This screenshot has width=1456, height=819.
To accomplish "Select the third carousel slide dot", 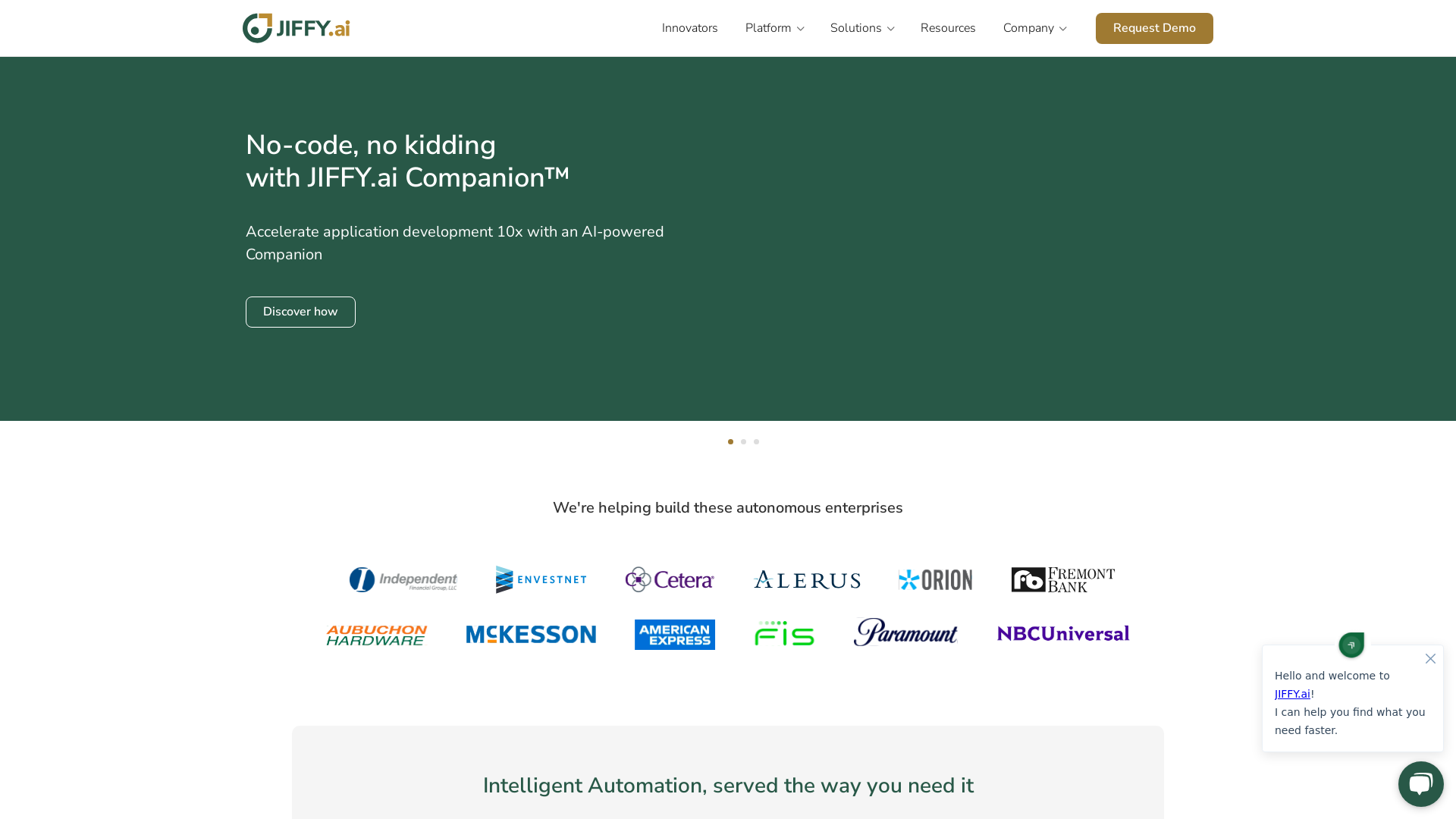I will 756,441.
